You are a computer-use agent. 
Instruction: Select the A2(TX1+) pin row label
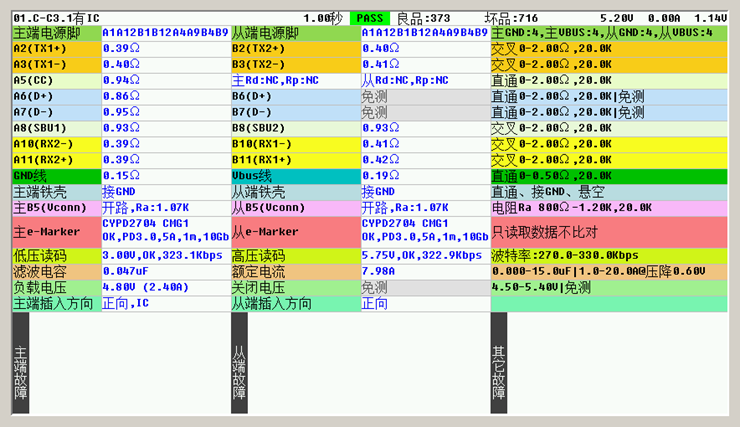[x=56, y=47]
